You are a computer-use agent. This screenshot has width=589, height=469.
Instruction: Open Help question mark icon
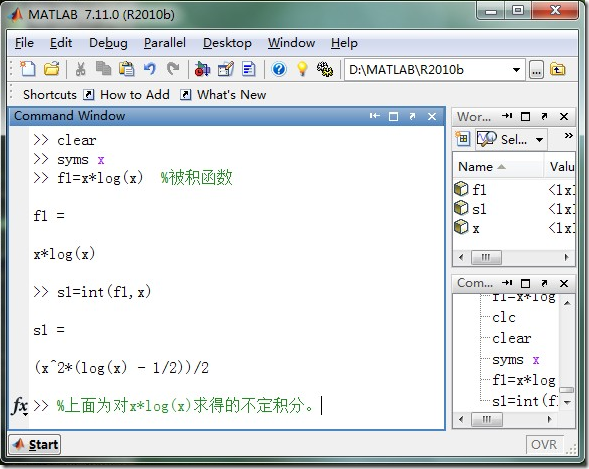click(279, 69)
